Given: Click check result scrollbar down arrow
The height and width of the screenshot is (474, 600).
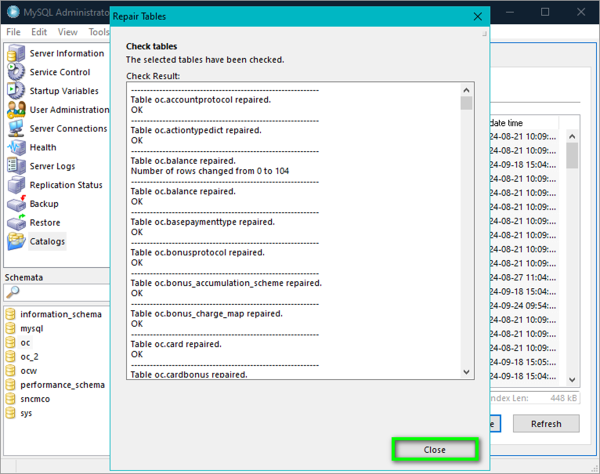Looking at the screenshot, I should (466, 372).
